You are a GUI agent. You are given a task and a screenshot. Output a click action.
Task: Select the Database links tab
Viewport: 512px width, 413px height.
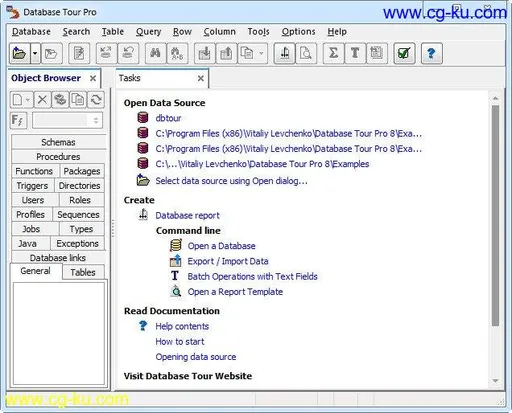tap(58, 258)
